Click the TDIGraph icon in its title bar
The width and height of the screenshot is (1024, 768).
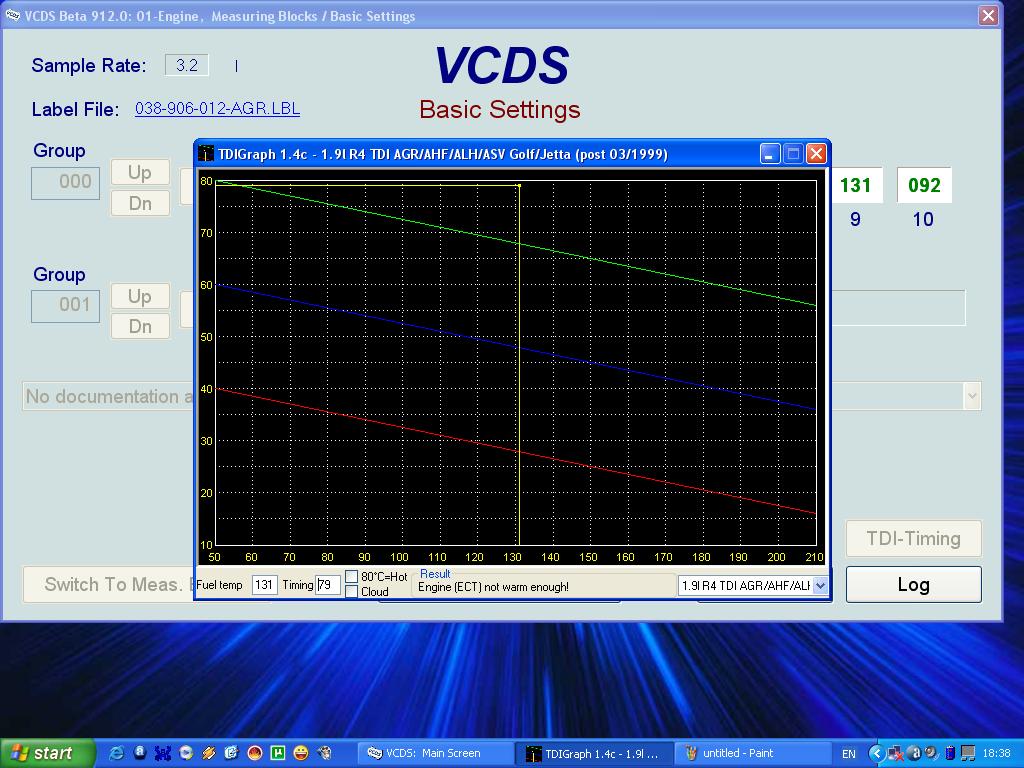tap(206, 154)
